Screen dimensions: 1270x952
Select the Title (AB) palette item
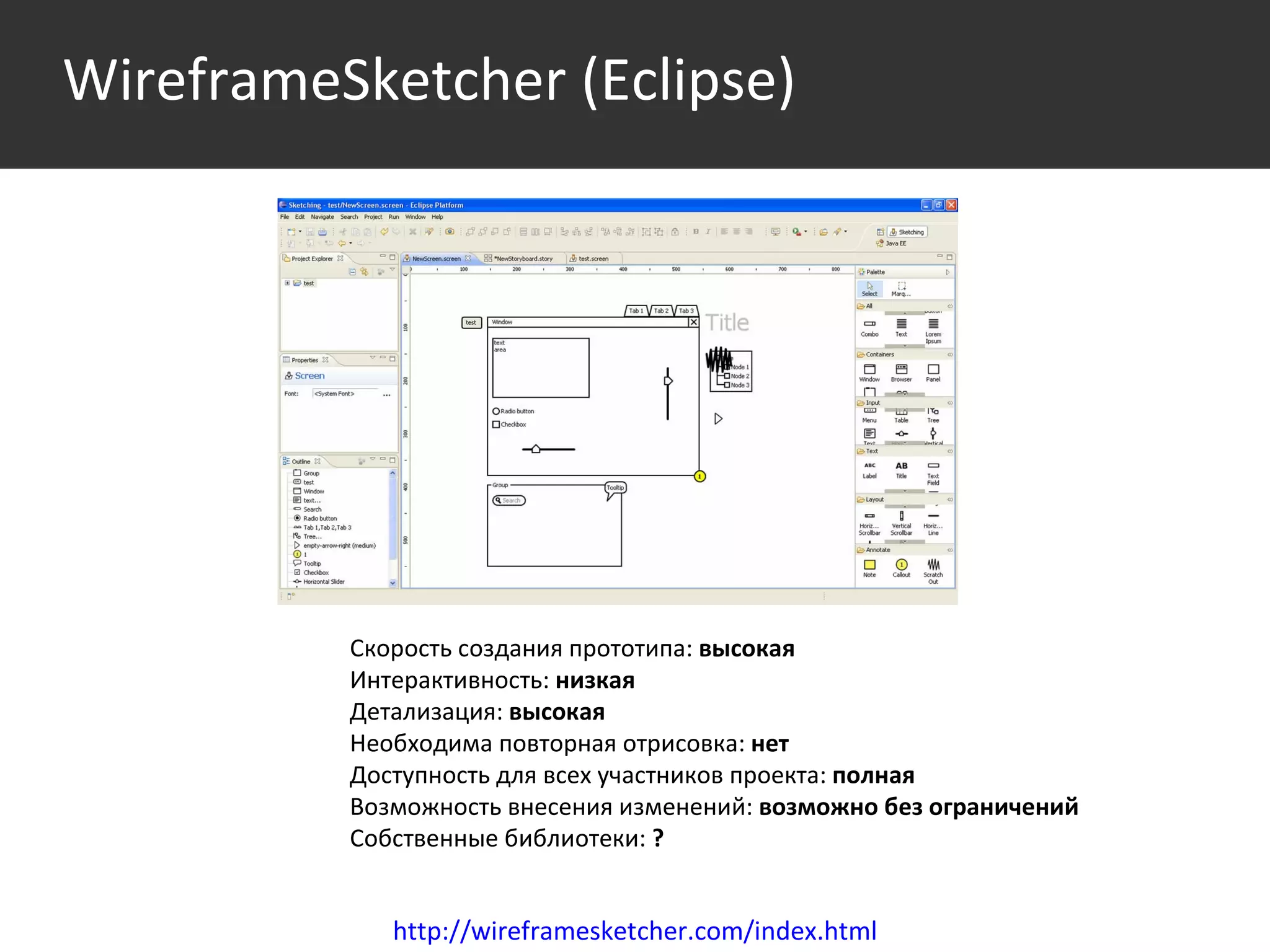(901, 470)
